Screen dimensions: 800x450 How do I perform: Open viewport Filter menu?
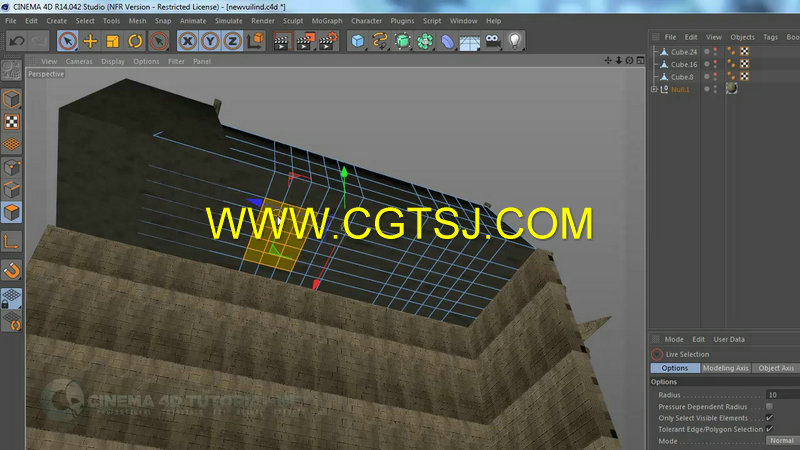[x=177, y=61]
